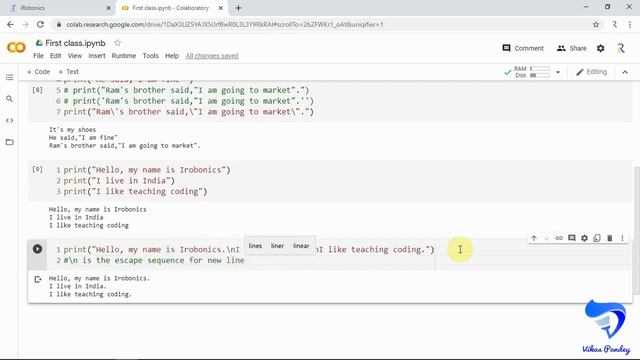Copy link to the selected cell

[559, 238]
